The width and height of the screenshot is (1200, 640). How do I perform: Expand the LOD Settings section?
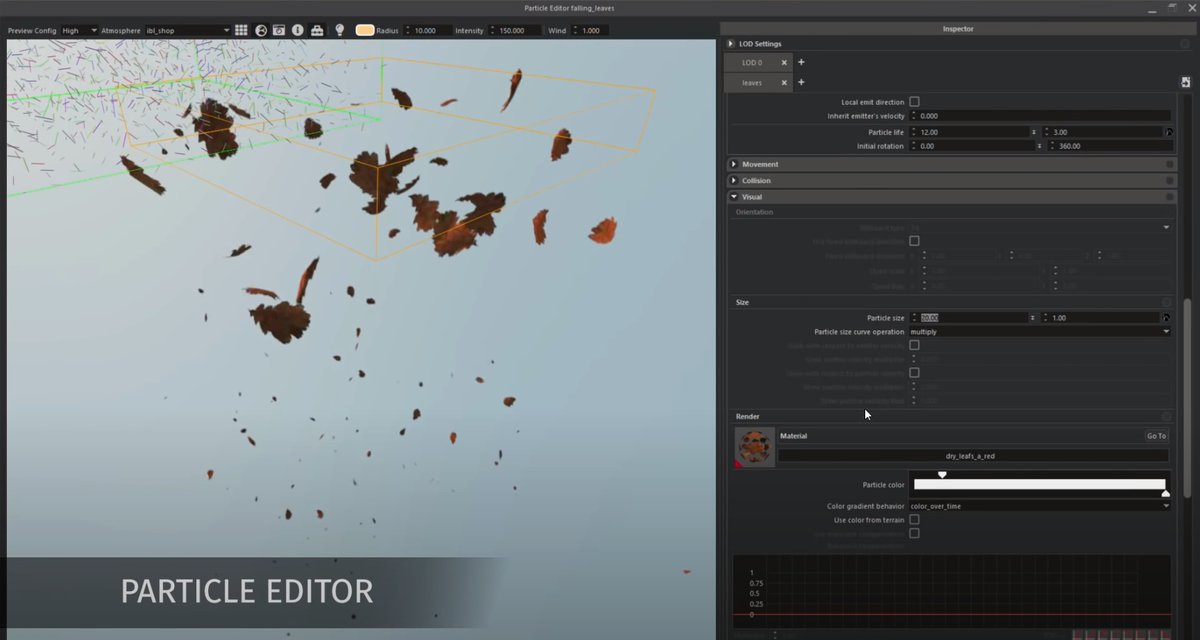(732, 44)
